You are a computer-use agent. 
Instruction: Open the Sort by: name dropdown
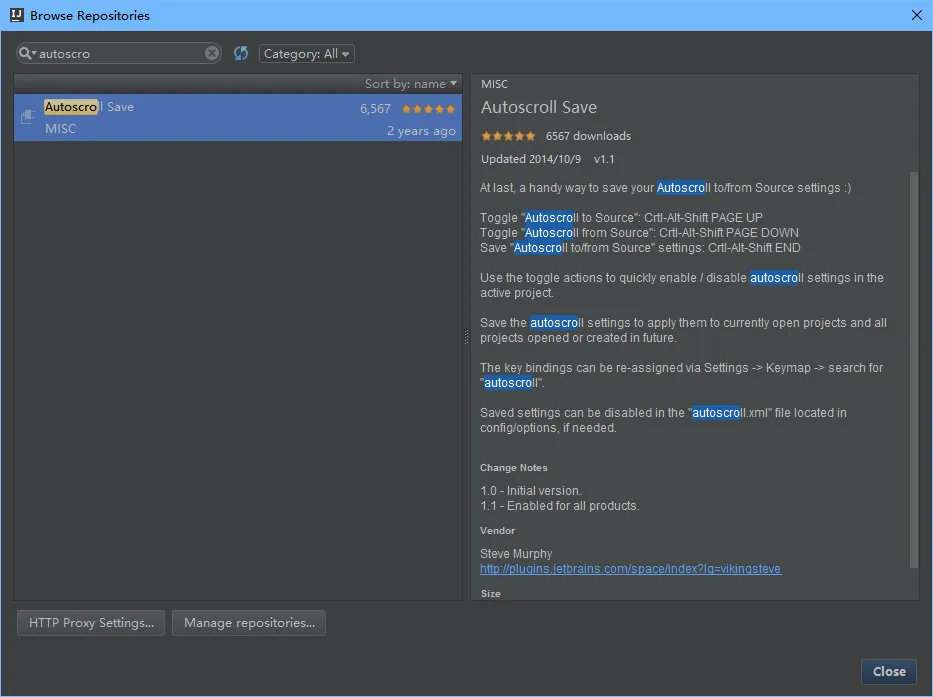tap(410, 84)
